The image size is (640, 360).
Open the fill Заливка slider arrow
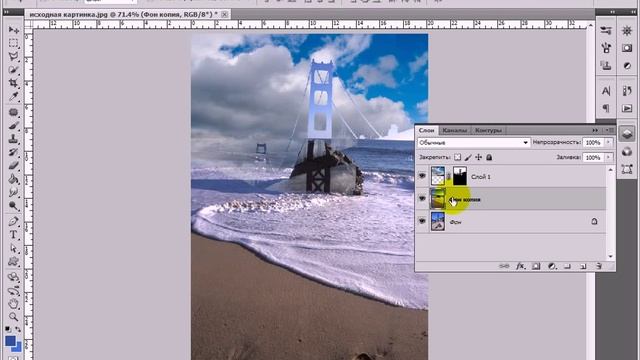click(x=608, y=158)
